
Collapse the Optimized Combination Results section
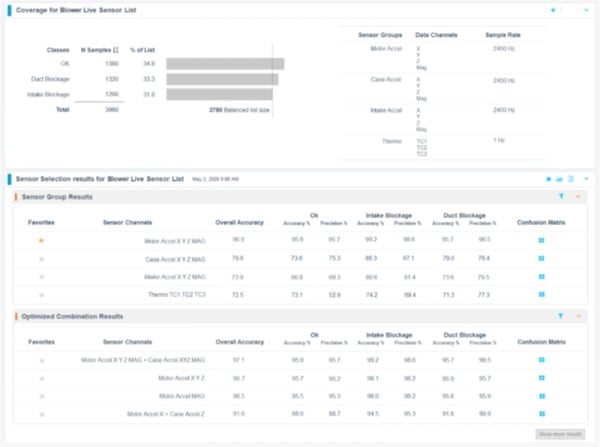tap(577, 316)
